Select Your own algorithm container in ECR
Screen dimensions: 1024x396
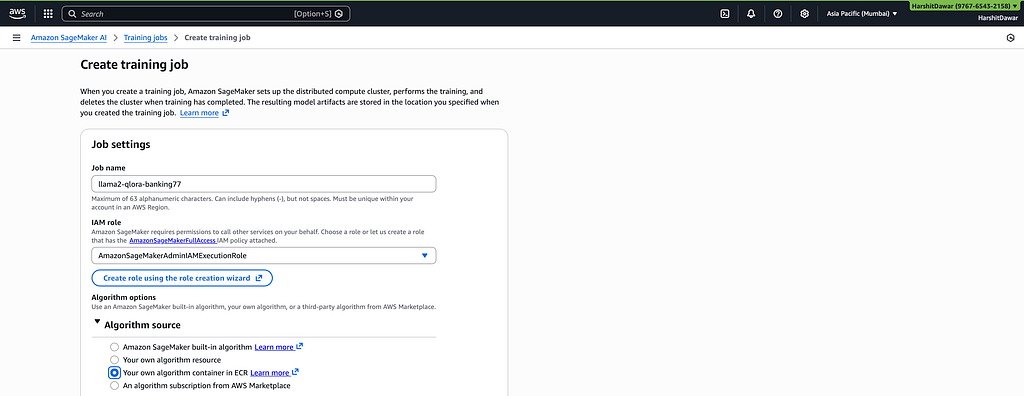115,372
